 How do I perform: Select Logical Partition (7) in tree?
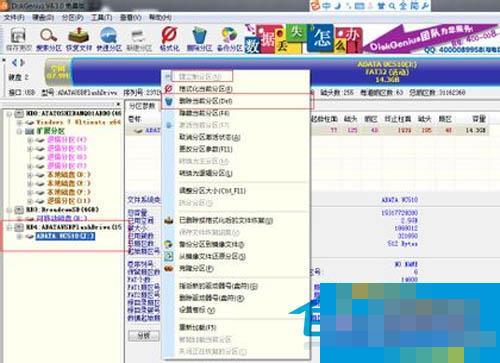coord(67,166)
